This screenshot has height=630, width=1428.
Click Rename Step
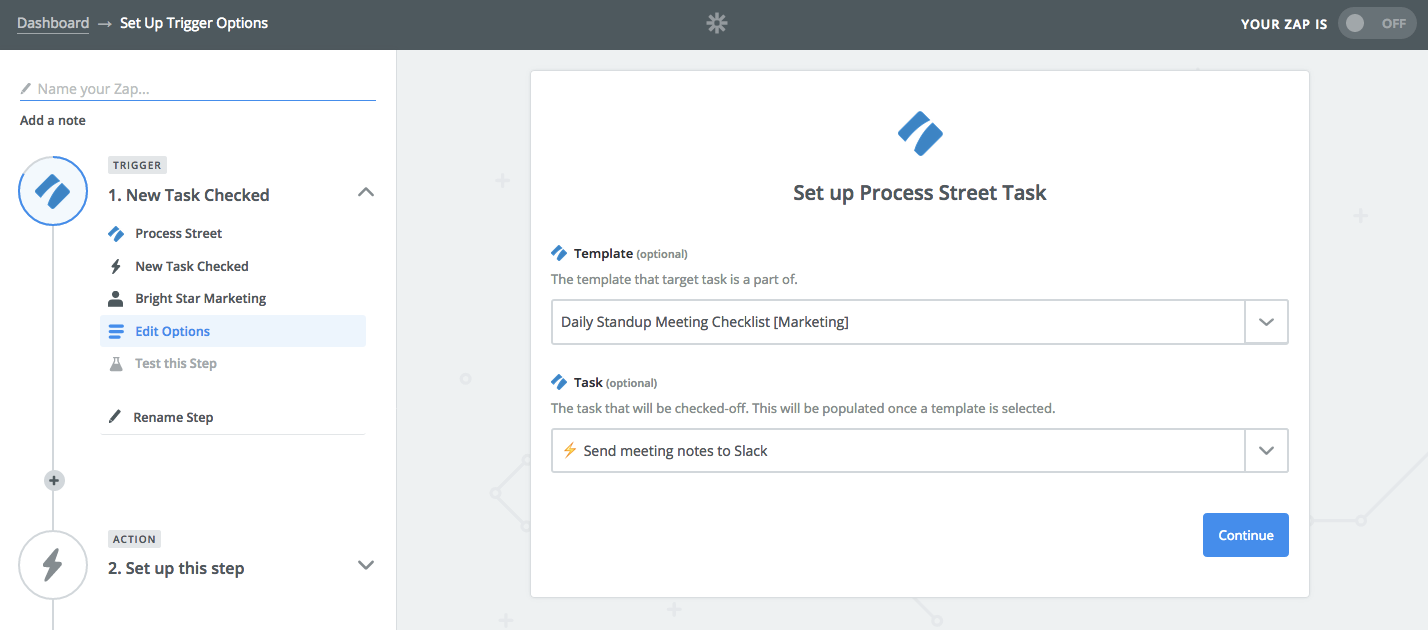pyautogui.click(x=173, y=417)
